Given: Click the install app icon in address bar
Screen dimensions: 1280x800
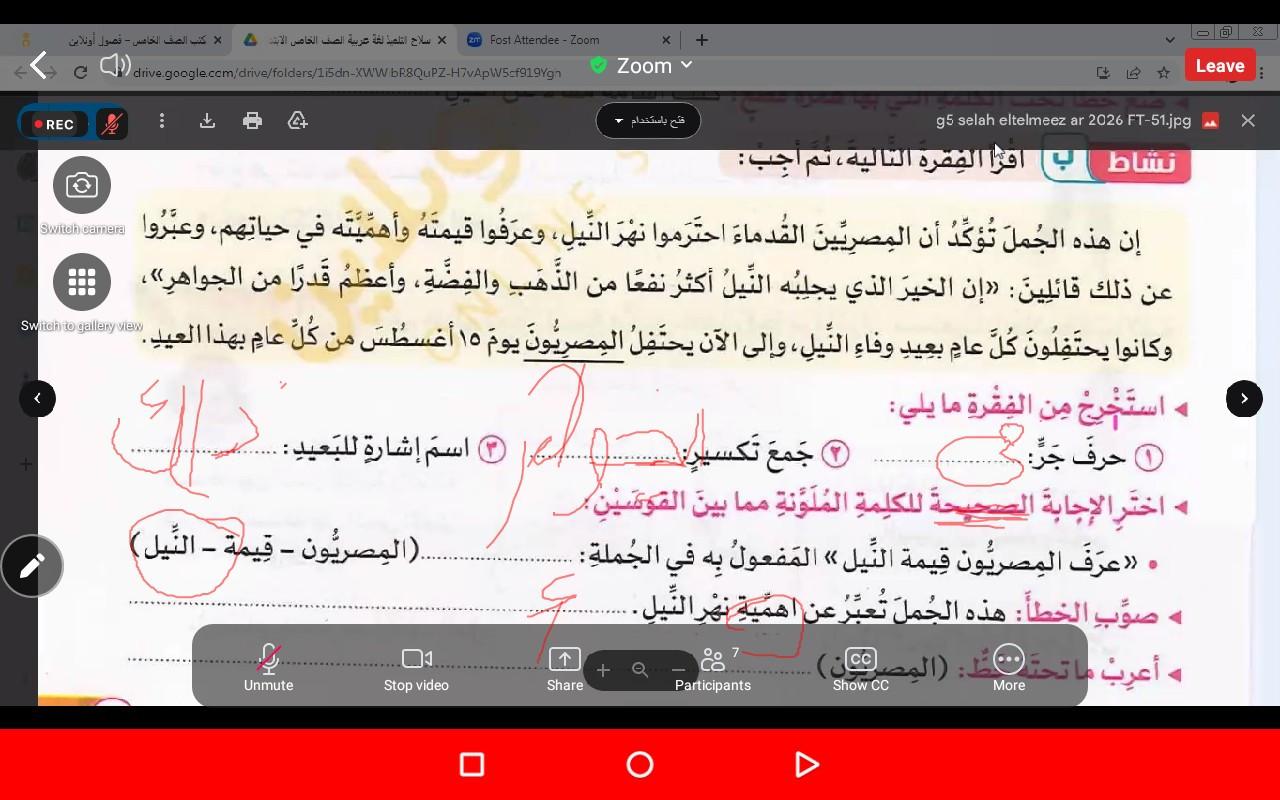Looking at the screenshot, I should (x=1103, y=72).
